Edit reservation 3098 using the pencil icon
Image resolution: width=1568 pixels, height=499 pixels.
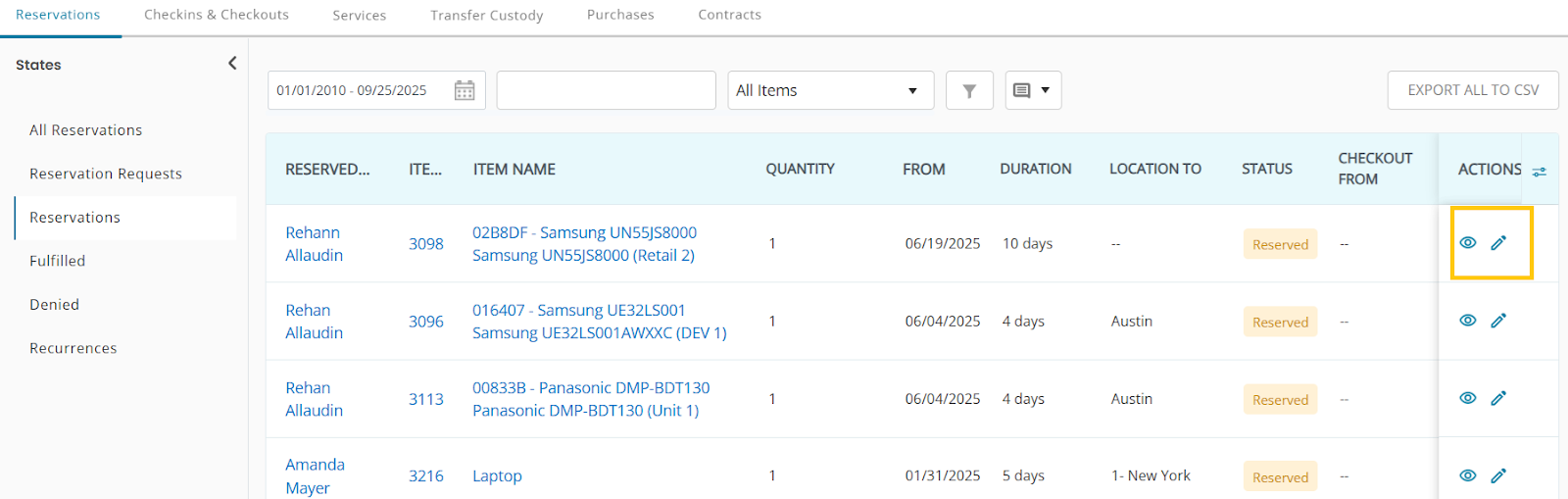click(x=1498, y=243)
